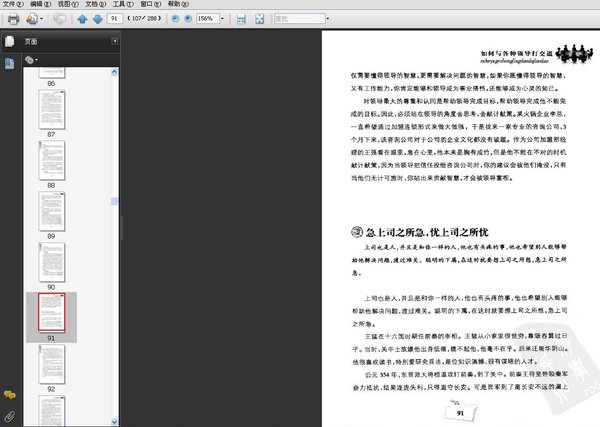This screenshot has width=600, height=427.
Task: Select page 91 thumbnail
Action: point(52,313)
